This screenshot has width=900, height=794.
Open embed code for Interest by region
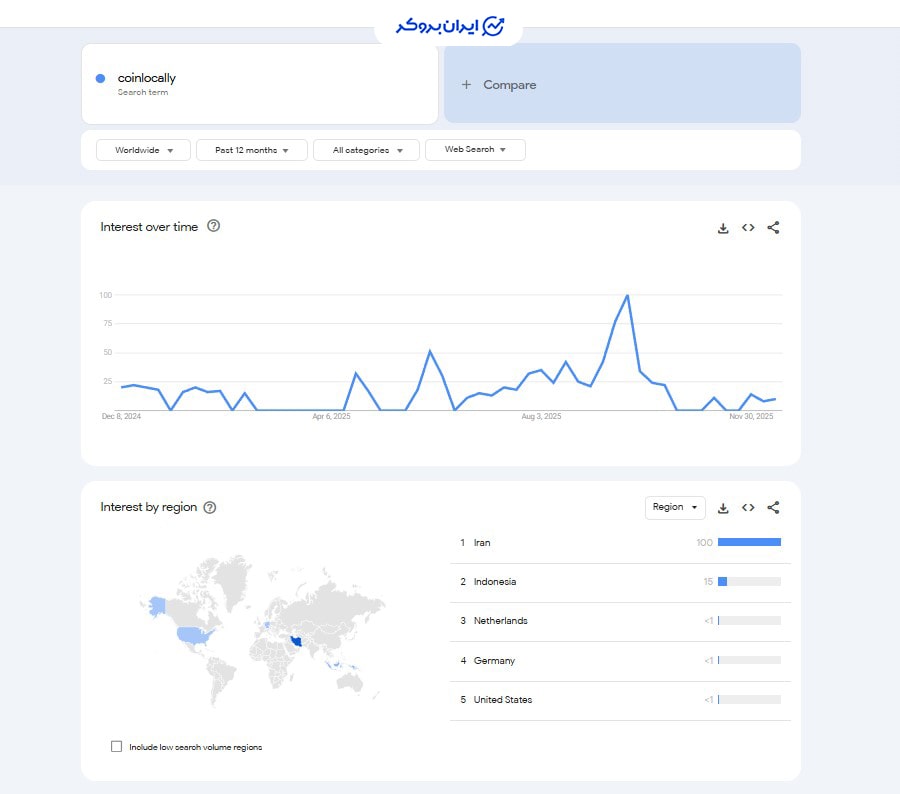[x=748, y=508]
